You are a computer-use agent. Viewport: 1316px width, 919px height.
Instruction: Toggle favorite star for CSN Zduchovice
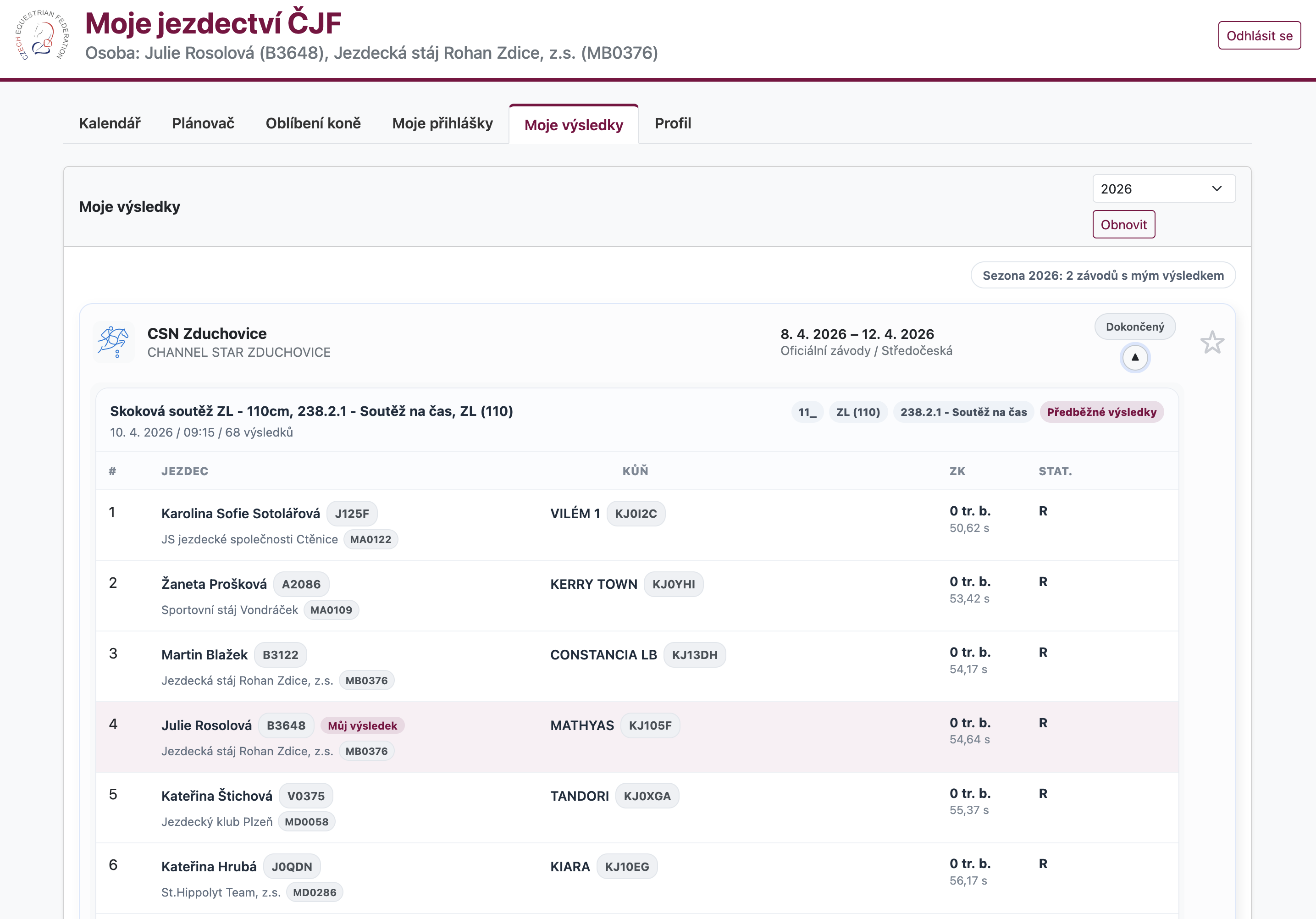click(x=1211, y=343)
